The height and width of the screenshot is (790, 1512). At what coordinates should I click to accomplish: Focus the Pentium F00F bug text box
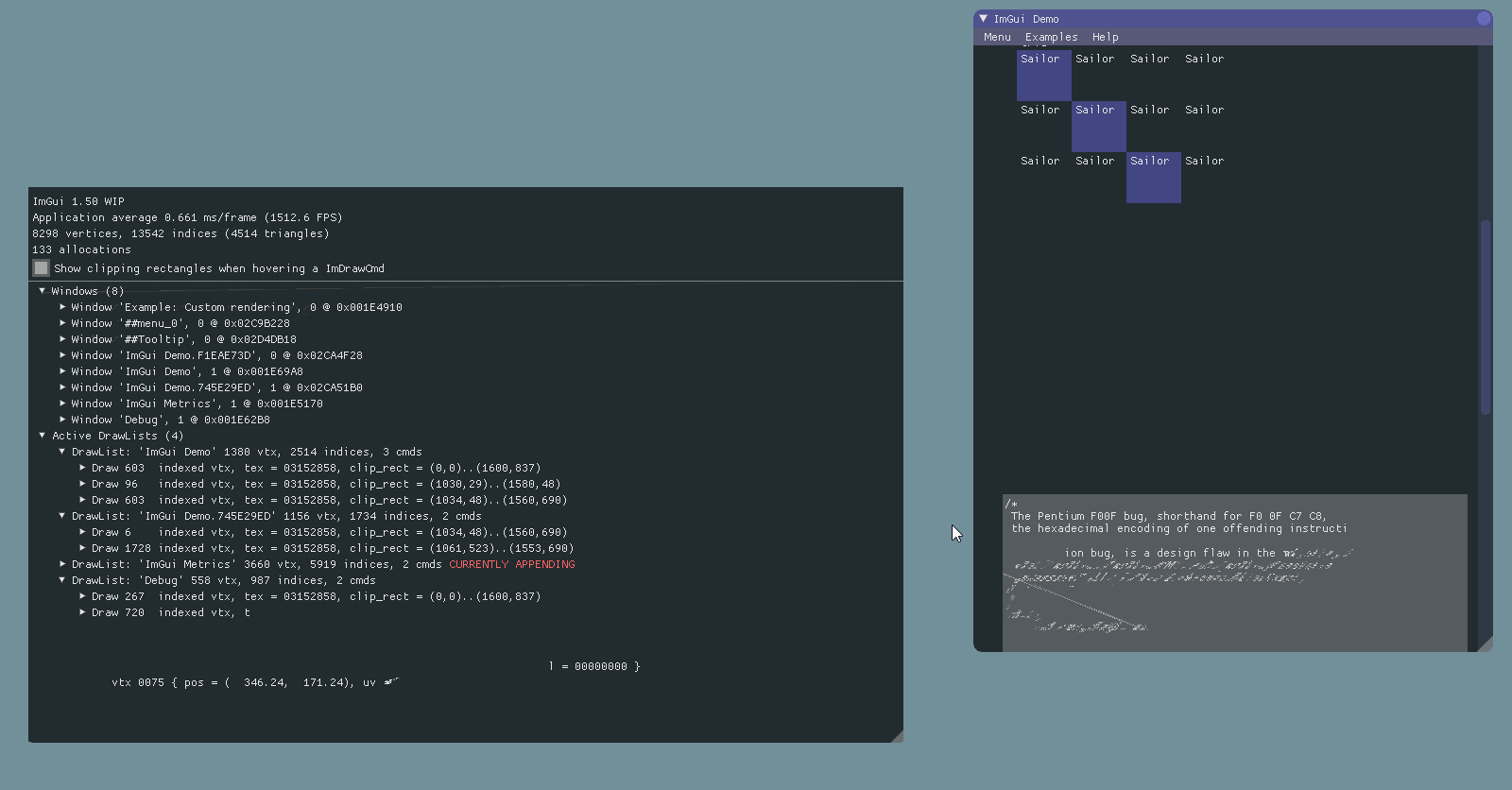tap(1235, 573)
